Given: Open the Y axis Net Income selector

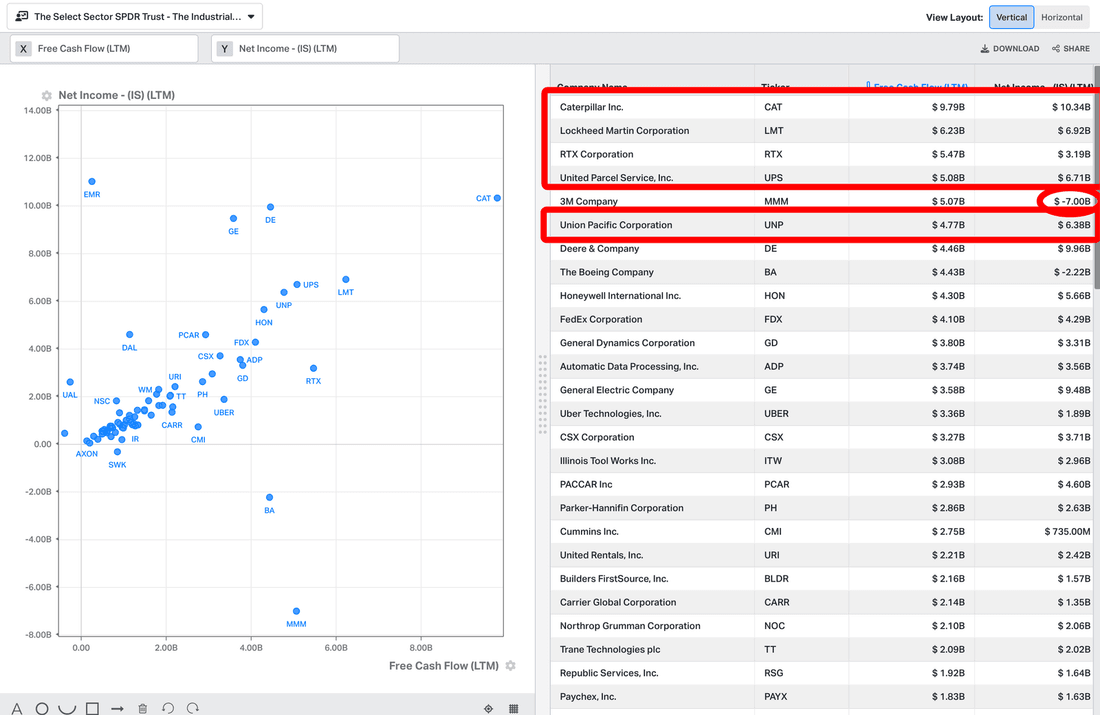Looking at the screenshot, I should [x=306, y=48].
